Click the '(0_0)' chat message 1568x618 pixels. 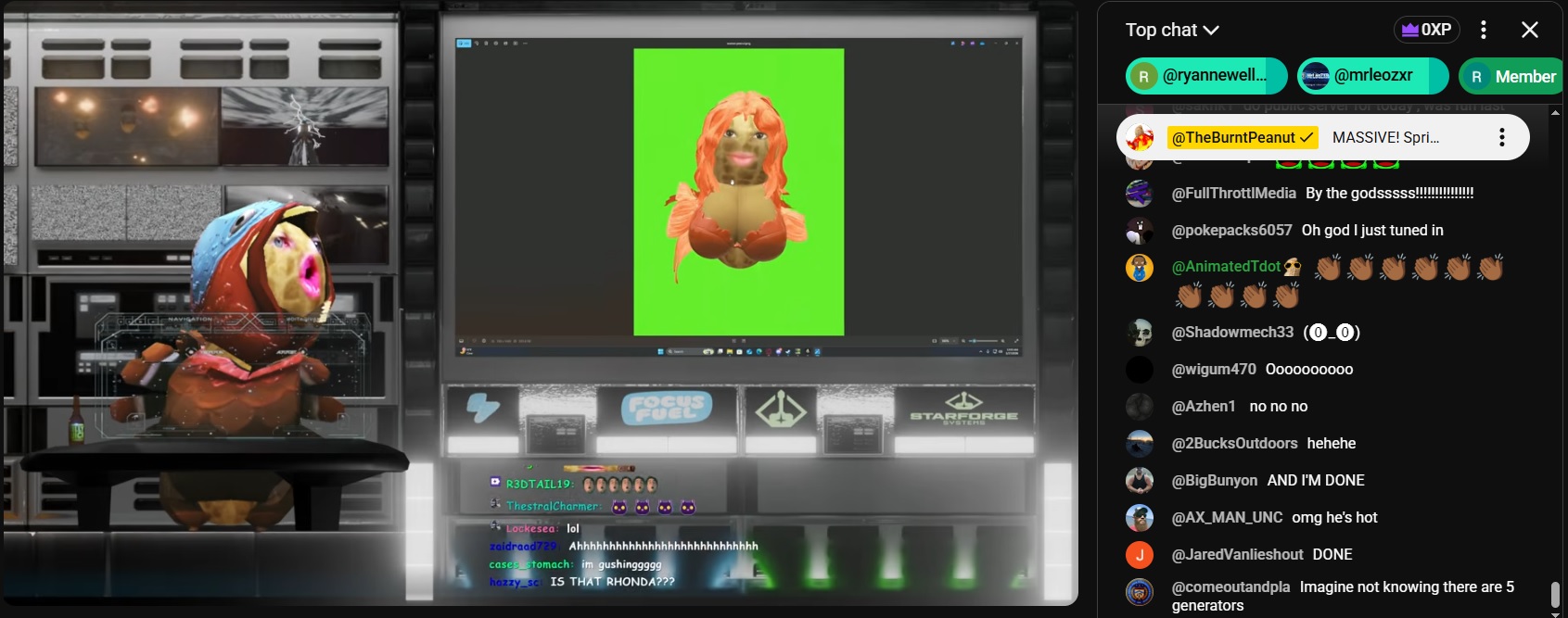click(1332, 332)
